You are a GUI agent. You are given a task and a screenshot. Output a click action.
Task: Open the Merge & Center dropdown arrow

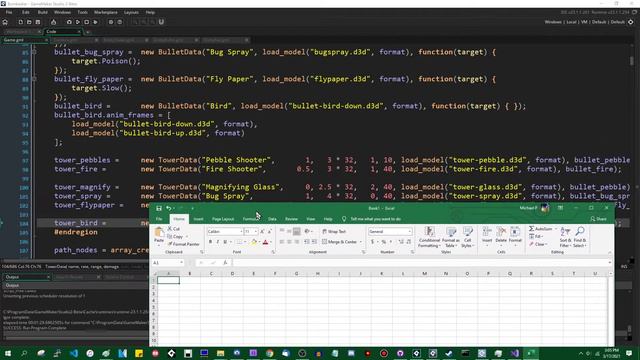pos(360,242)
